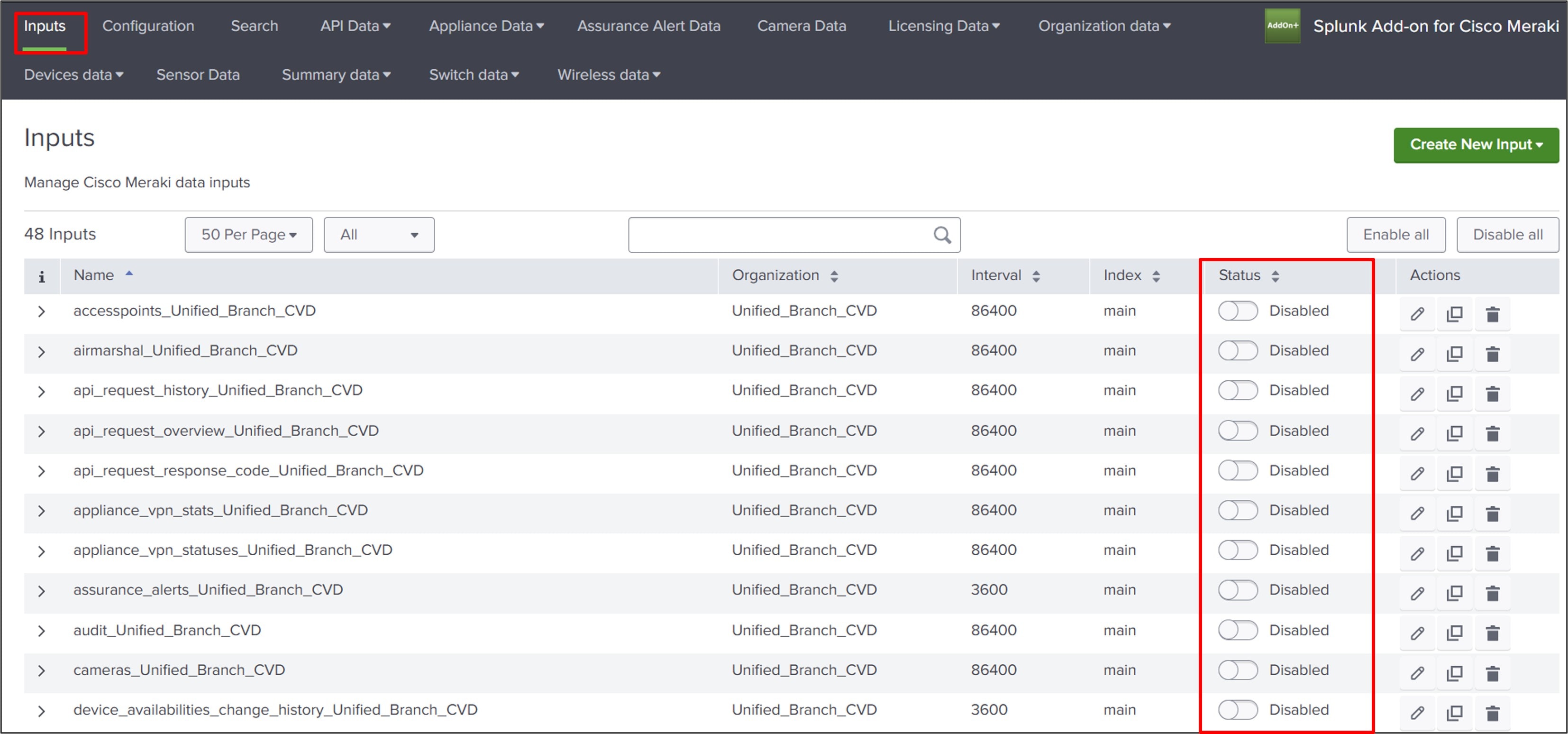1568x734 pixels.
Task: Edit the device_availabilities_change_history input
Action: [x=1417, y=713]
